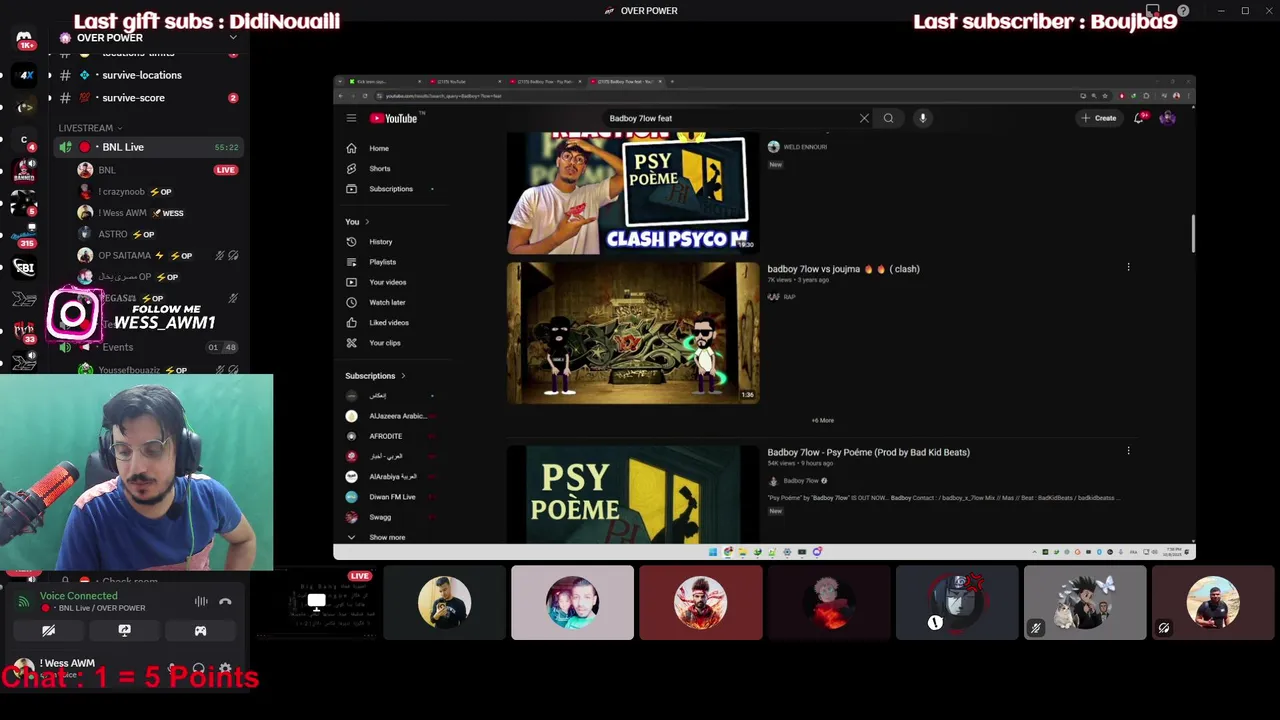Image resolution: width=1280 pixels, height=720 pixels.
Task: Open CLASH PSYCO M reaction thumbnail
Action: [x=633, y=193]
